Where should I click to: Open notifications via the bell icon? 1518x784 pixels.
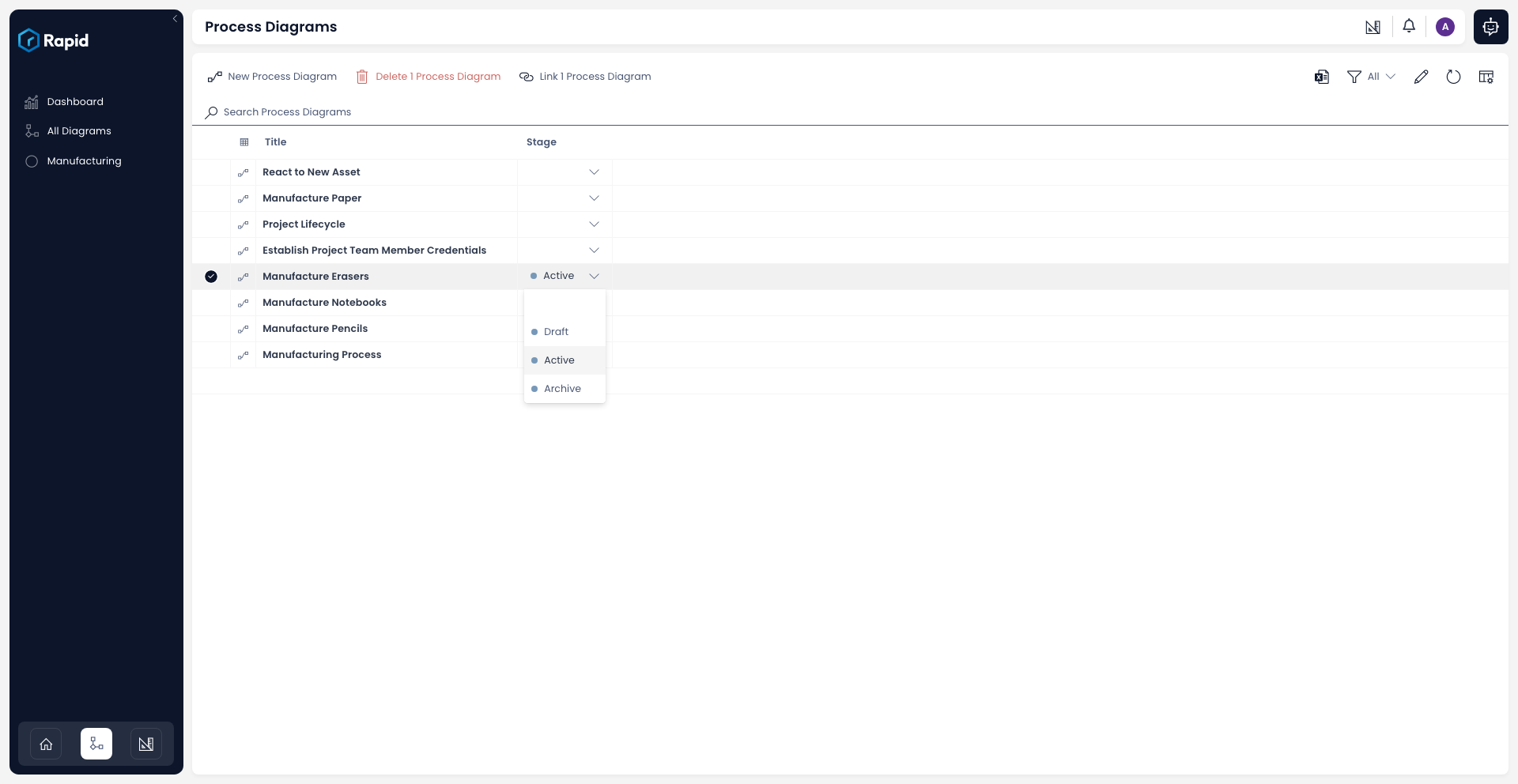click(1409, 26)
